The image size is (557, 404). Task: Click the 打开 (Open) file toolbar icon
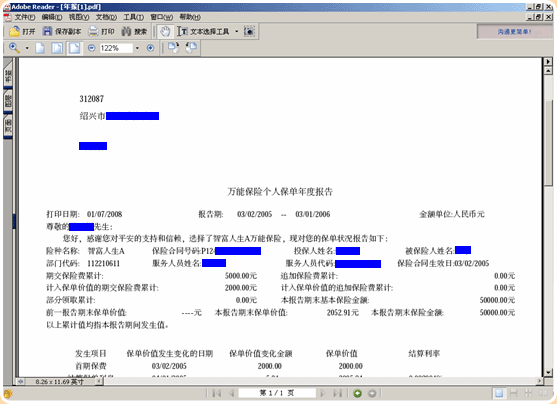pos(15,31)
